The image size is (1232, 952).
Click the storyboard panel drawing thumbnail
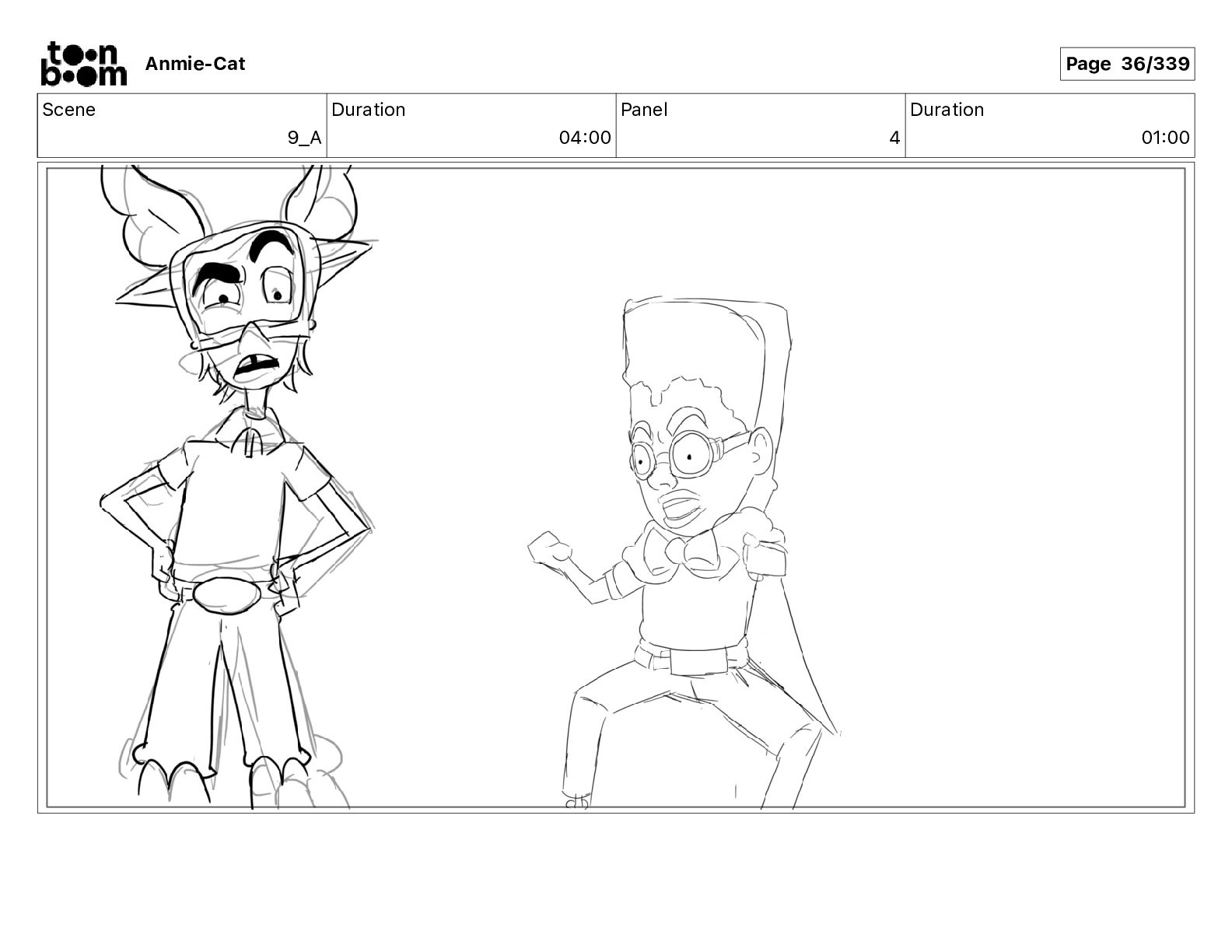click(x=616, y=488)
